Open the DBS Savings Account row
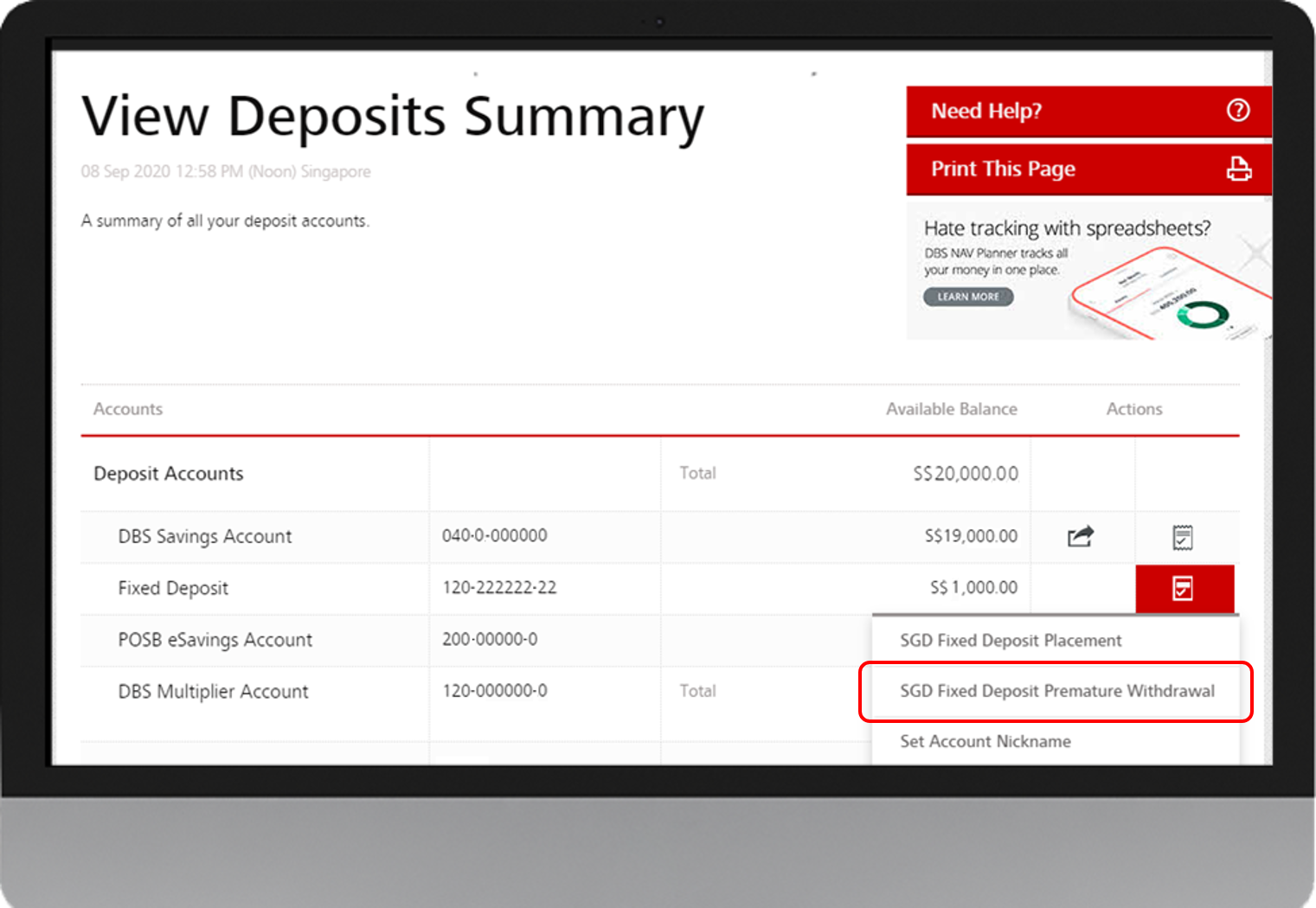 point(205,537)
